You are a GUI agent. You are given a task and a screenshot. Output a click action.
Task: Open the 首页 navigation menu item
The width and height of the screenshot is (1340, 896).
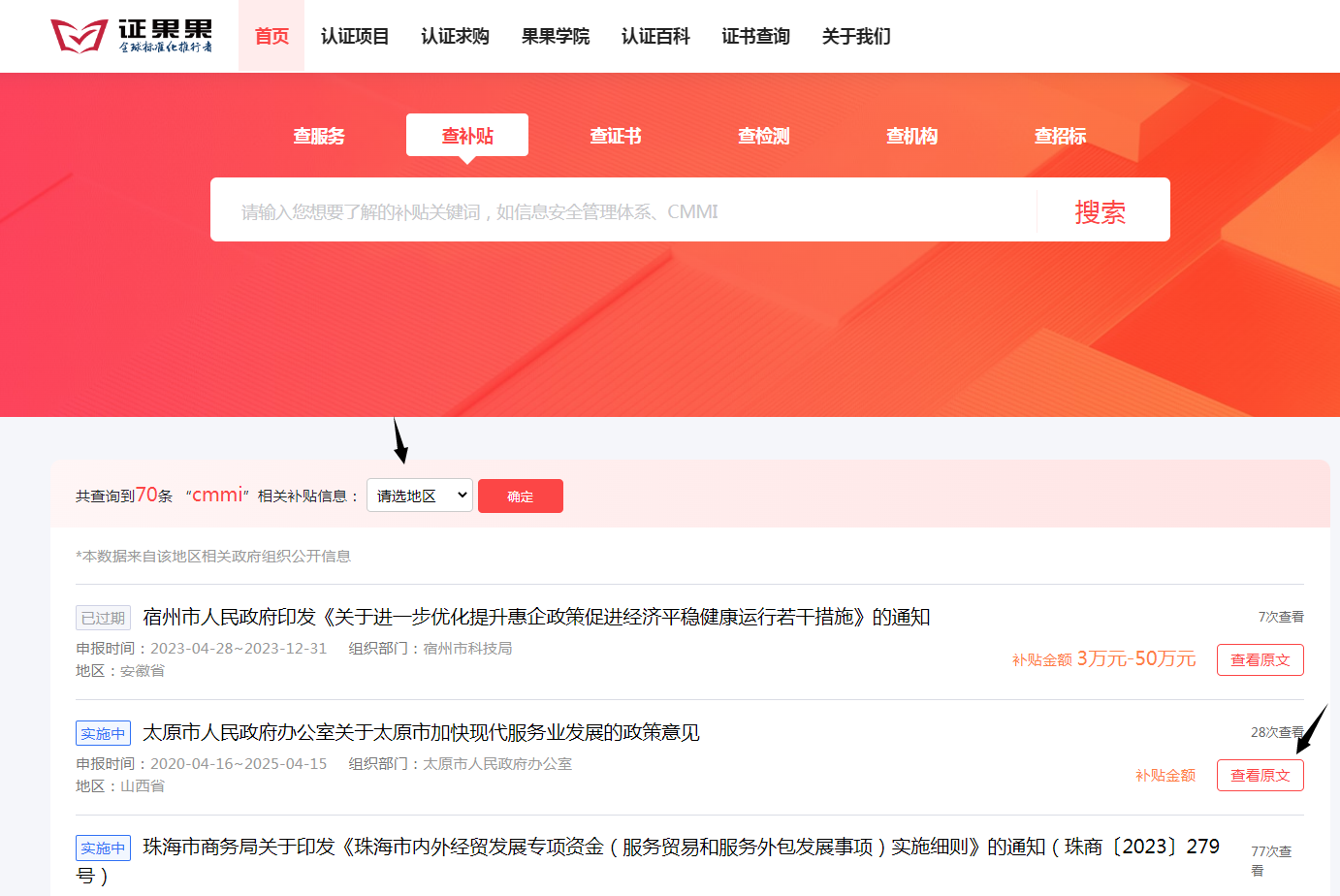(271, 37)
